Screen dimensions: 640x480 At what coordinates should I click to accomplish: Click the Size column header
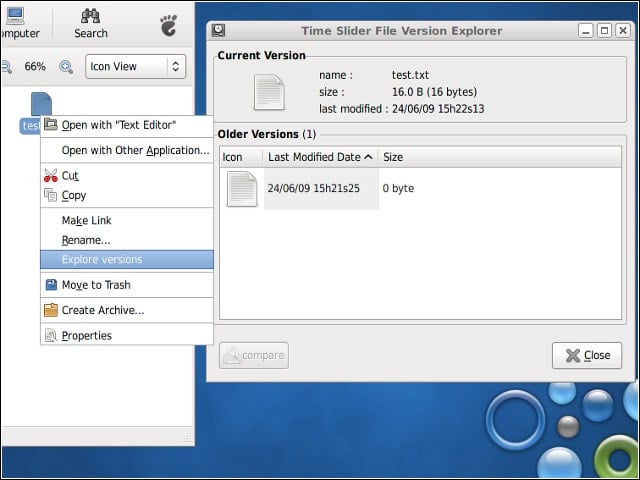(x=500, y=157)
